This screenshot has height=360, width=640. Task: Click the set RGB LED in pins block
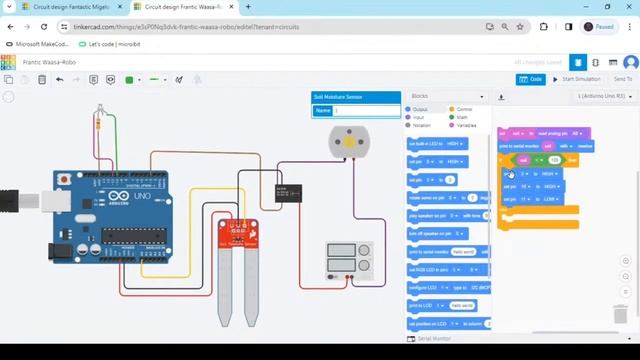(449, 270)
